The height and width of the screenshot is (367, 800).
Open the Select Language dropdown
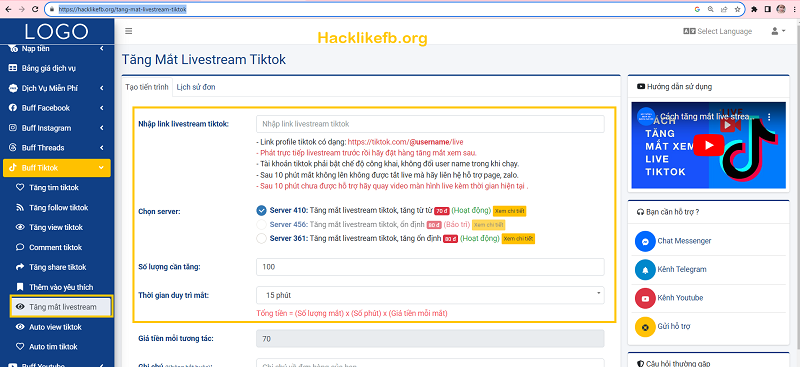coord(717,31)
